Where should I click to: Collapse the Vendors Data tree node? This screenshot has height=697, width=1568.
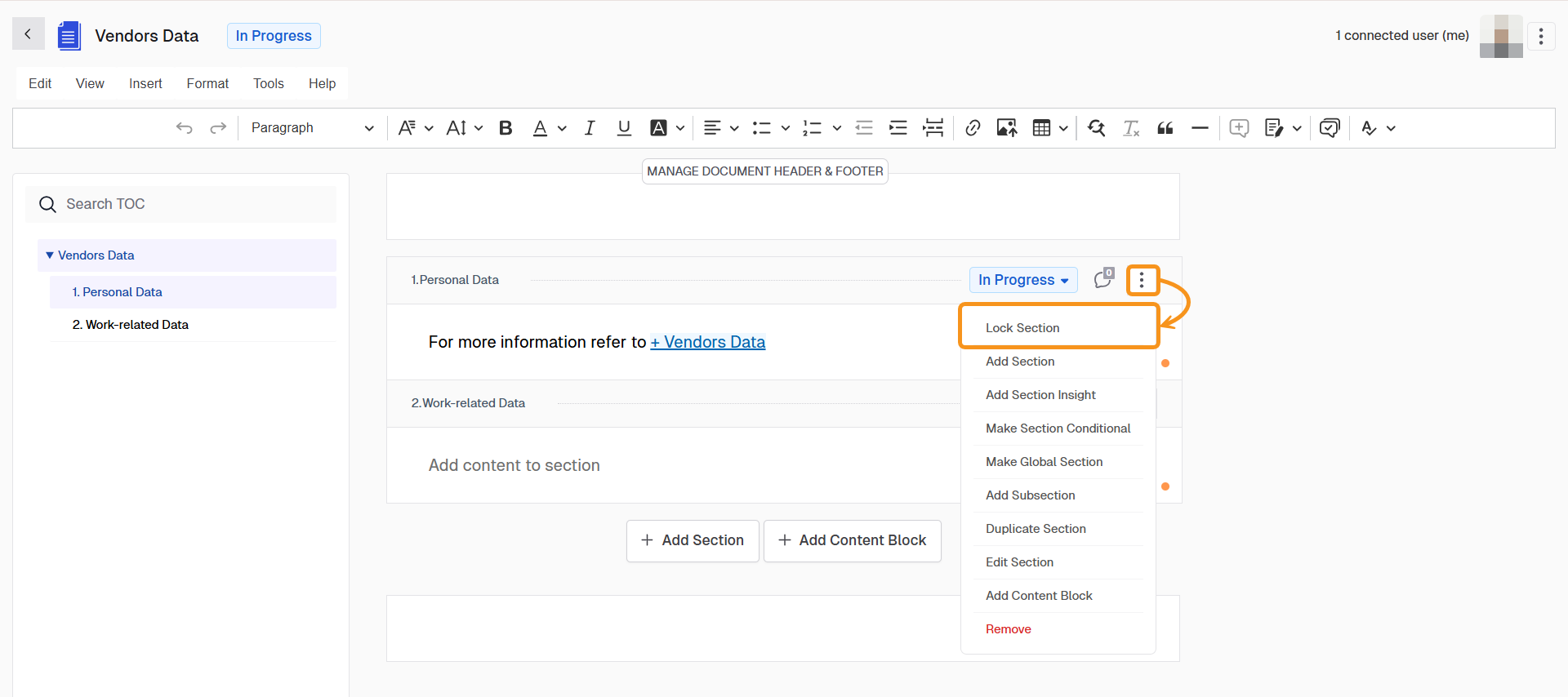(x=50, y=255)
